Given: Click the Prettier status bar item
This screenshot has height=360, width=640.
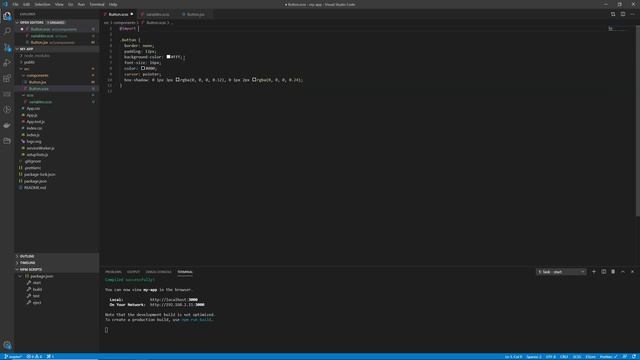Looking at the screenshot, I should tap(608, 357).
